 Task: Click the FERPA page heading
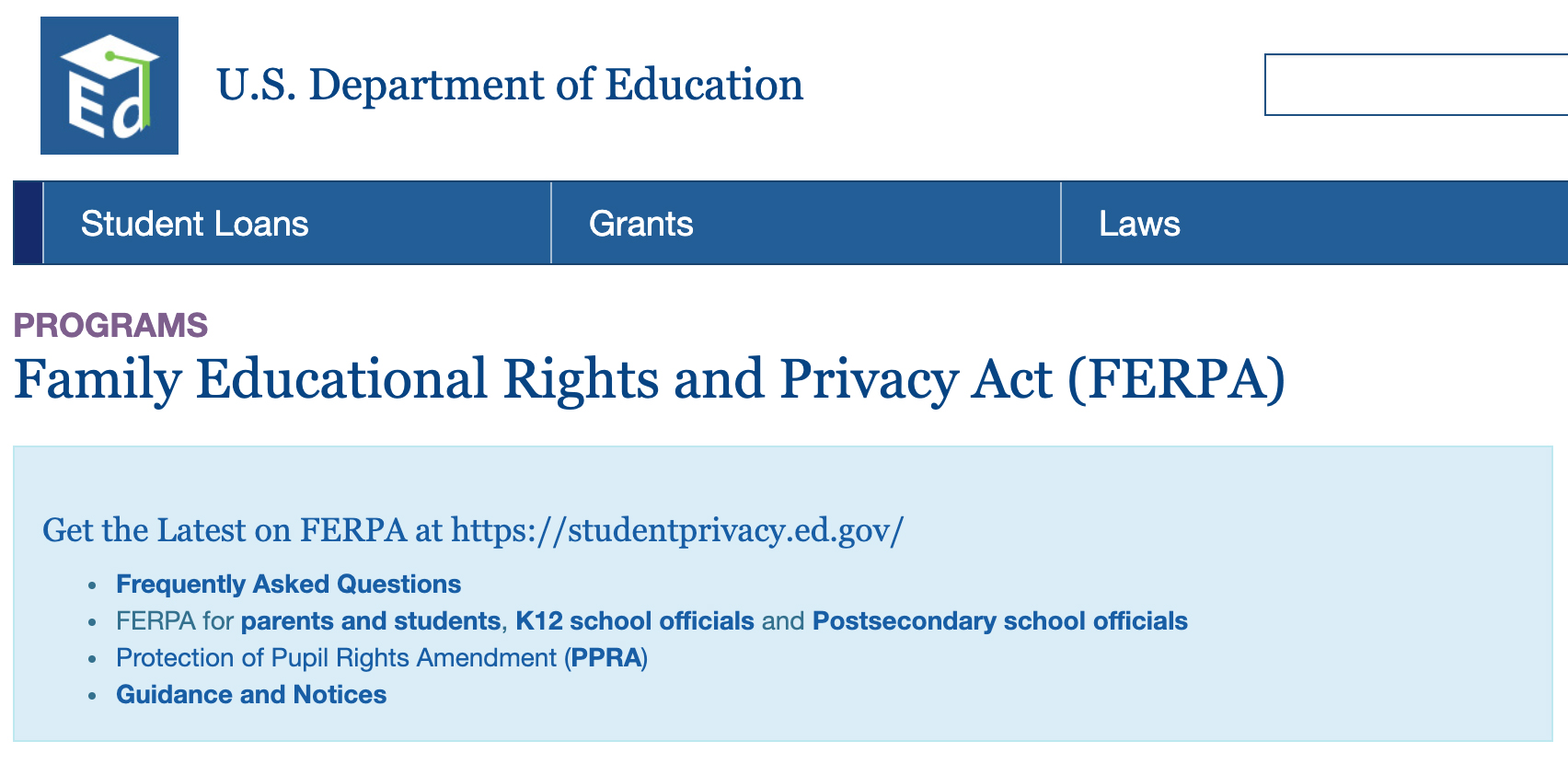click(650, 377)
